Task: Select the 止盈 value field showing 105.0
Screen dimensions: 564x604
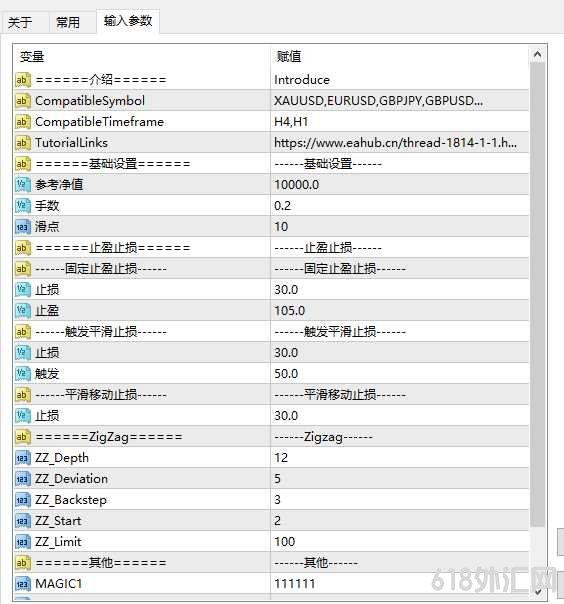Action: [400, 311]
